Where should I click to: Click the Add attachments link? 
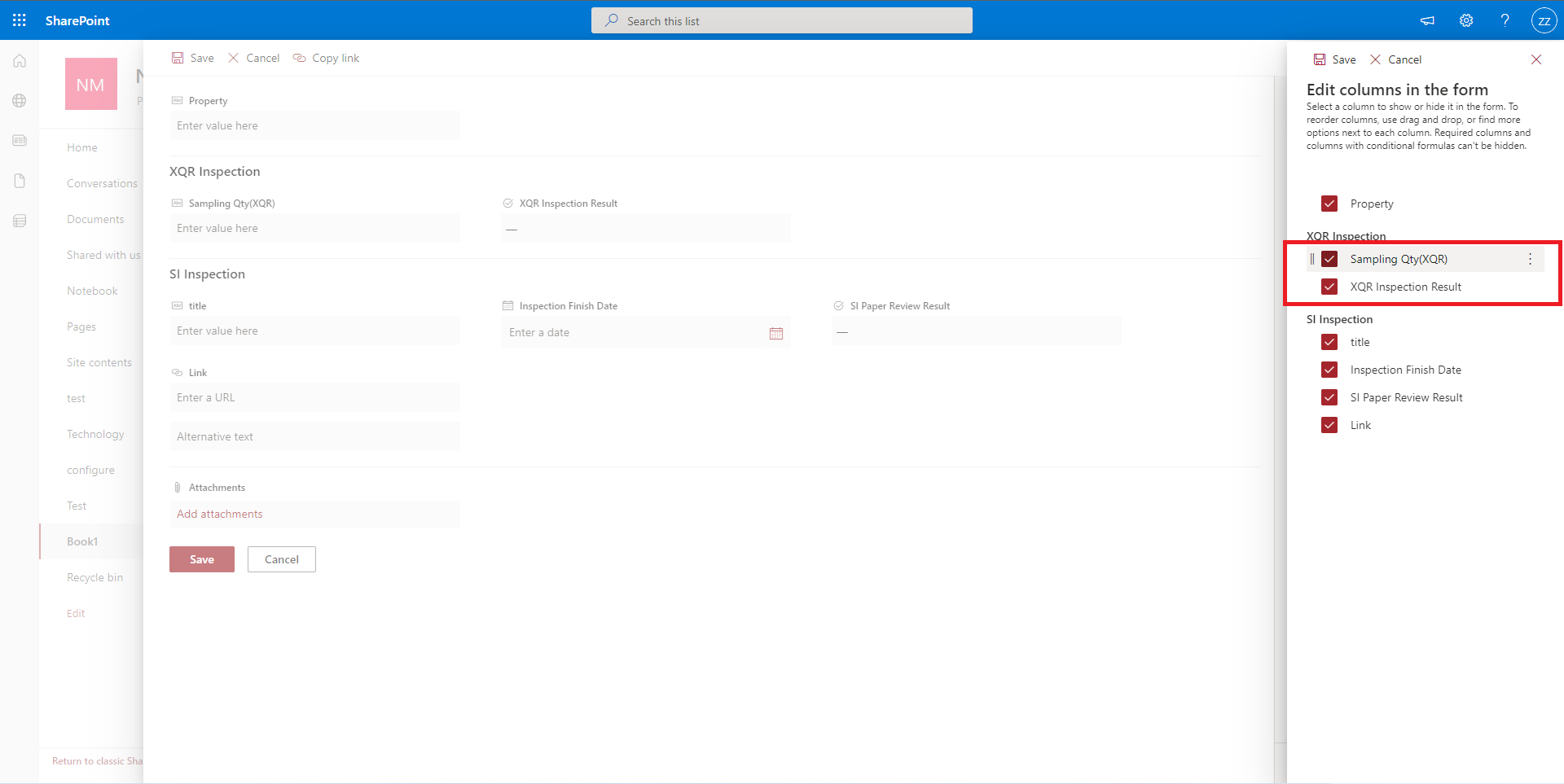pyautogui.click(x=219, y=514)
